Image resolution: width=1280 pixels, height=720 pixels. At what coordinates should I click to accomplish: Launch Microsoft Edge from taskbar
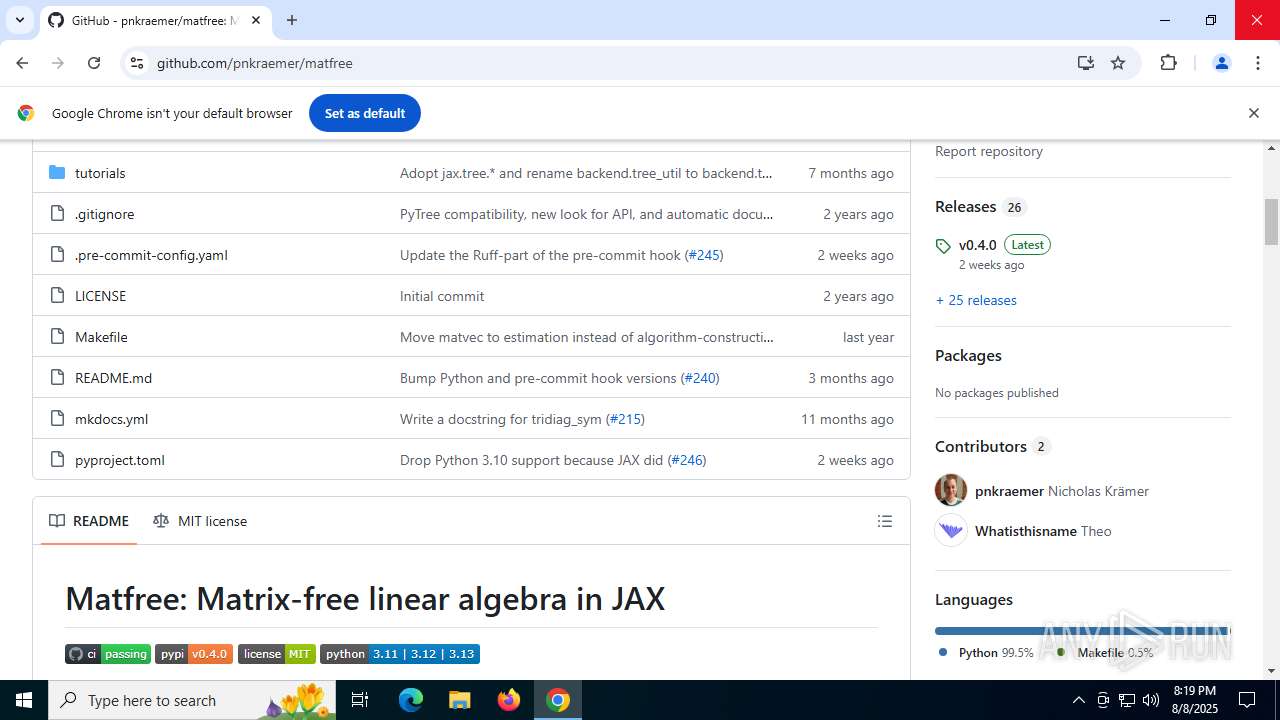click(411, 700)
